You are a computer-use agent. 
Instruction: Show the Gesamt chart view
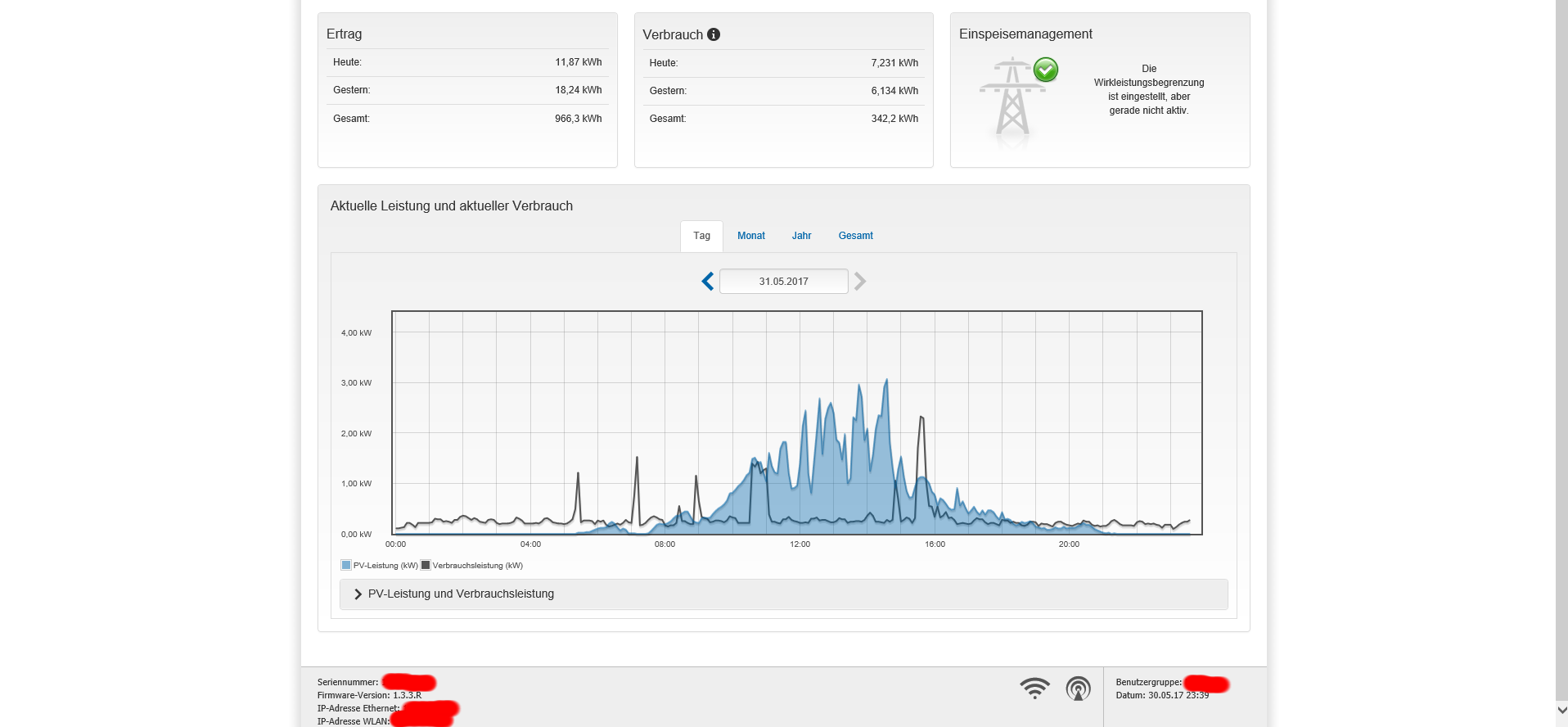click(855, 236)
